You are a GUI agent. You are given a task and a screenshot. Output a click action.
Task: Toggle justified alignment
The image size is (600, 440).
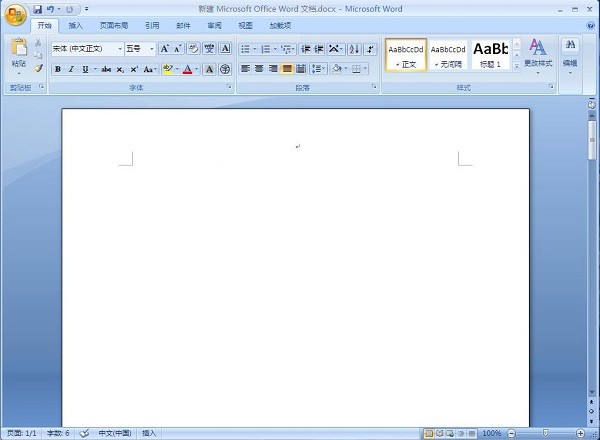pyautogui.click(x=287, y=69)
